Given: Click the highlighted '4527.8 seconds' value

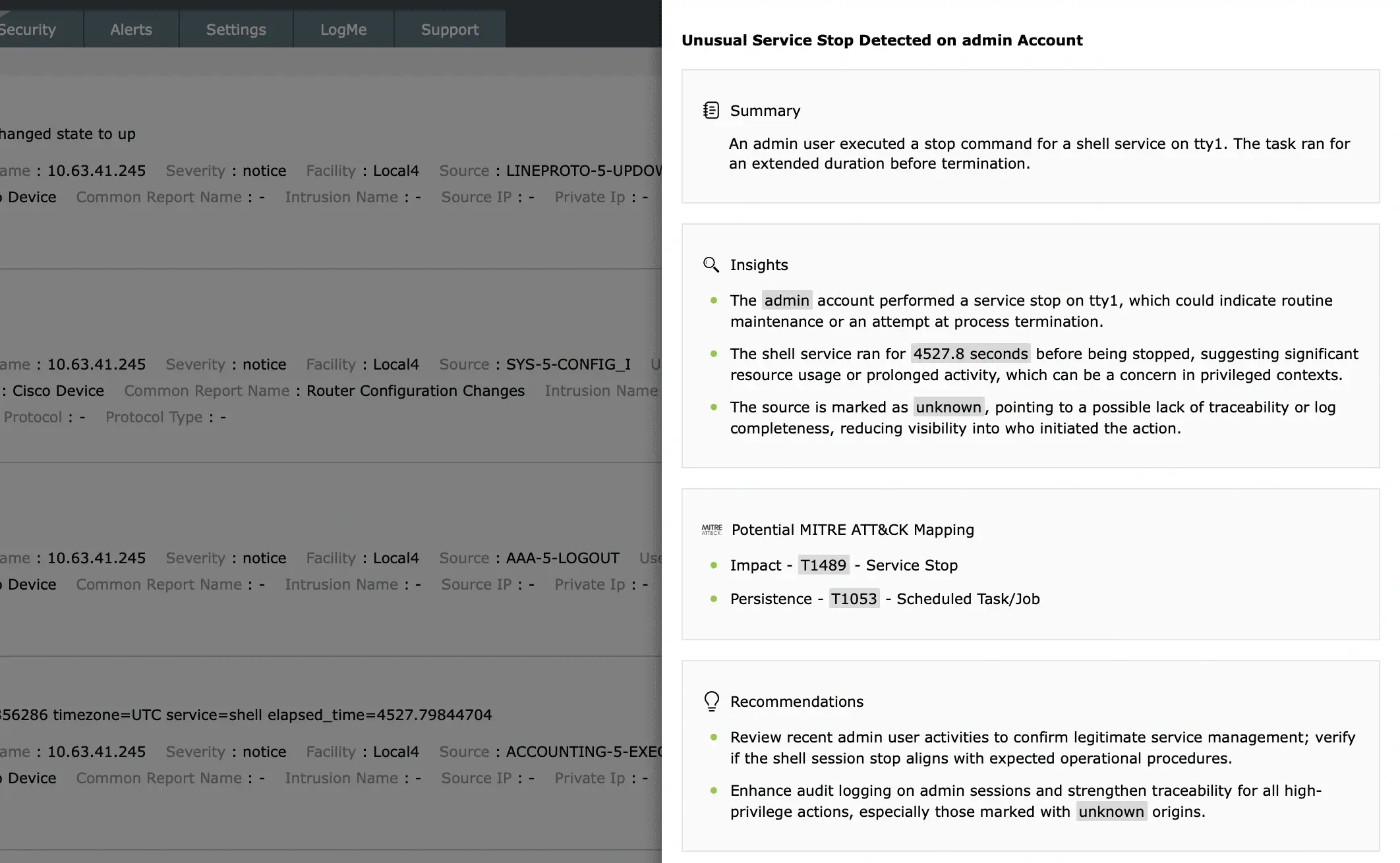Looking at the screenshot, I should [x=971, y=354].
